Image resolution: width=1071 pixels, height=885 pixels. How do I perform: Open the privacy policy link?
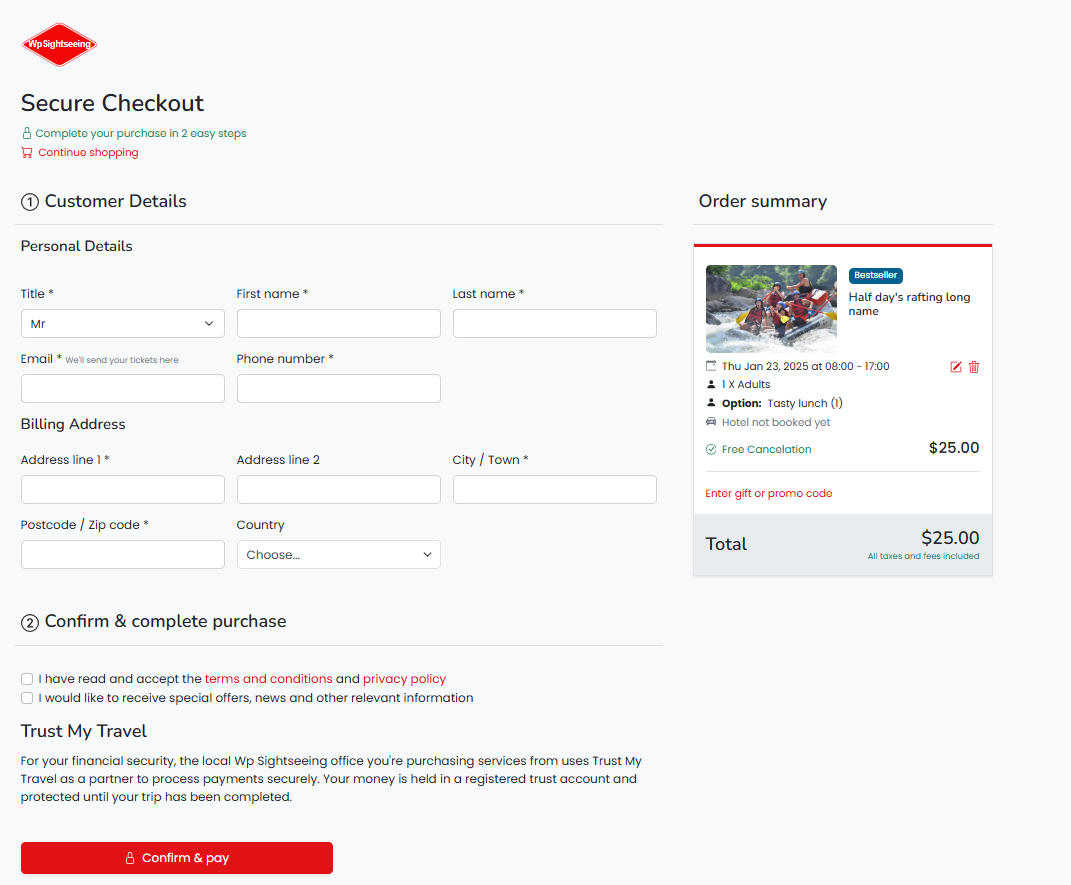[x=404, y=679]
